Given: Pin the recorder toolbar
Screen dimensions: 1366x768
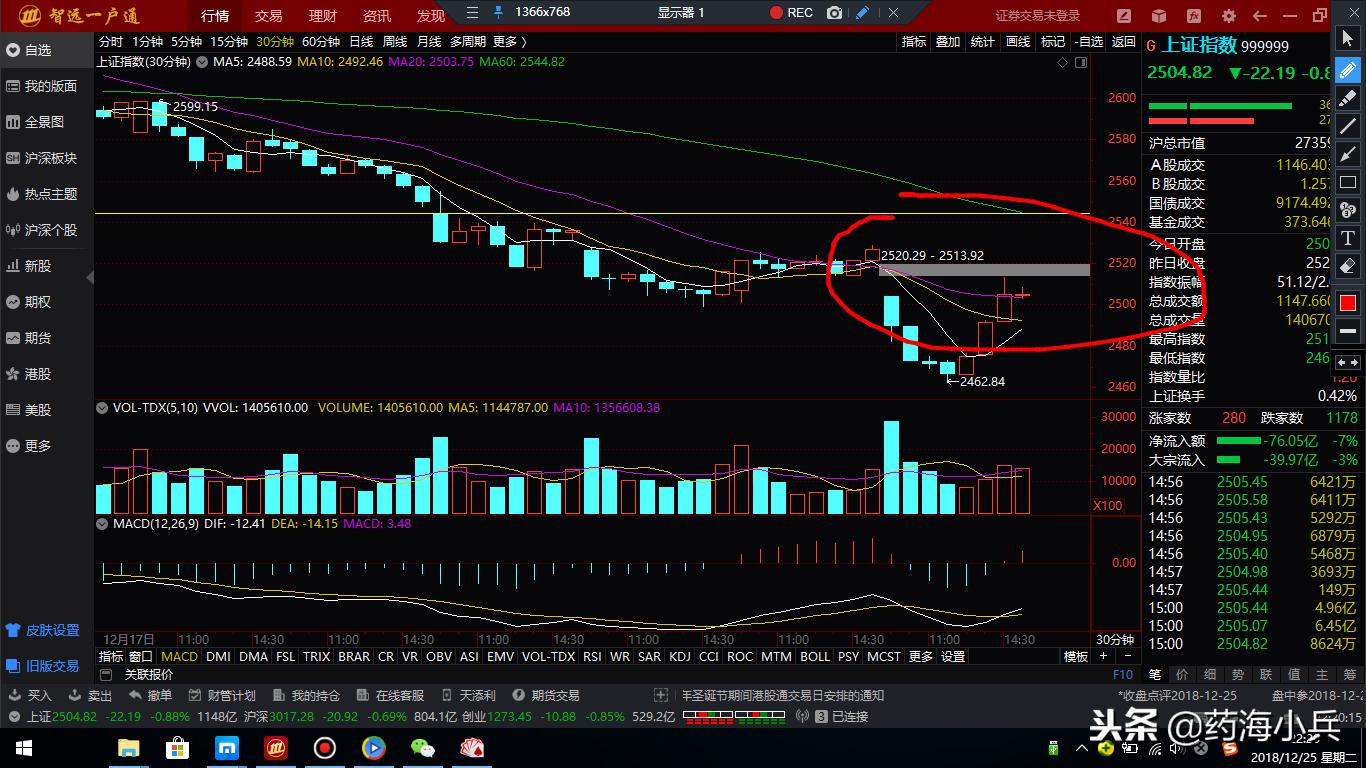Looking at the screenshot, I should (498, 13).
